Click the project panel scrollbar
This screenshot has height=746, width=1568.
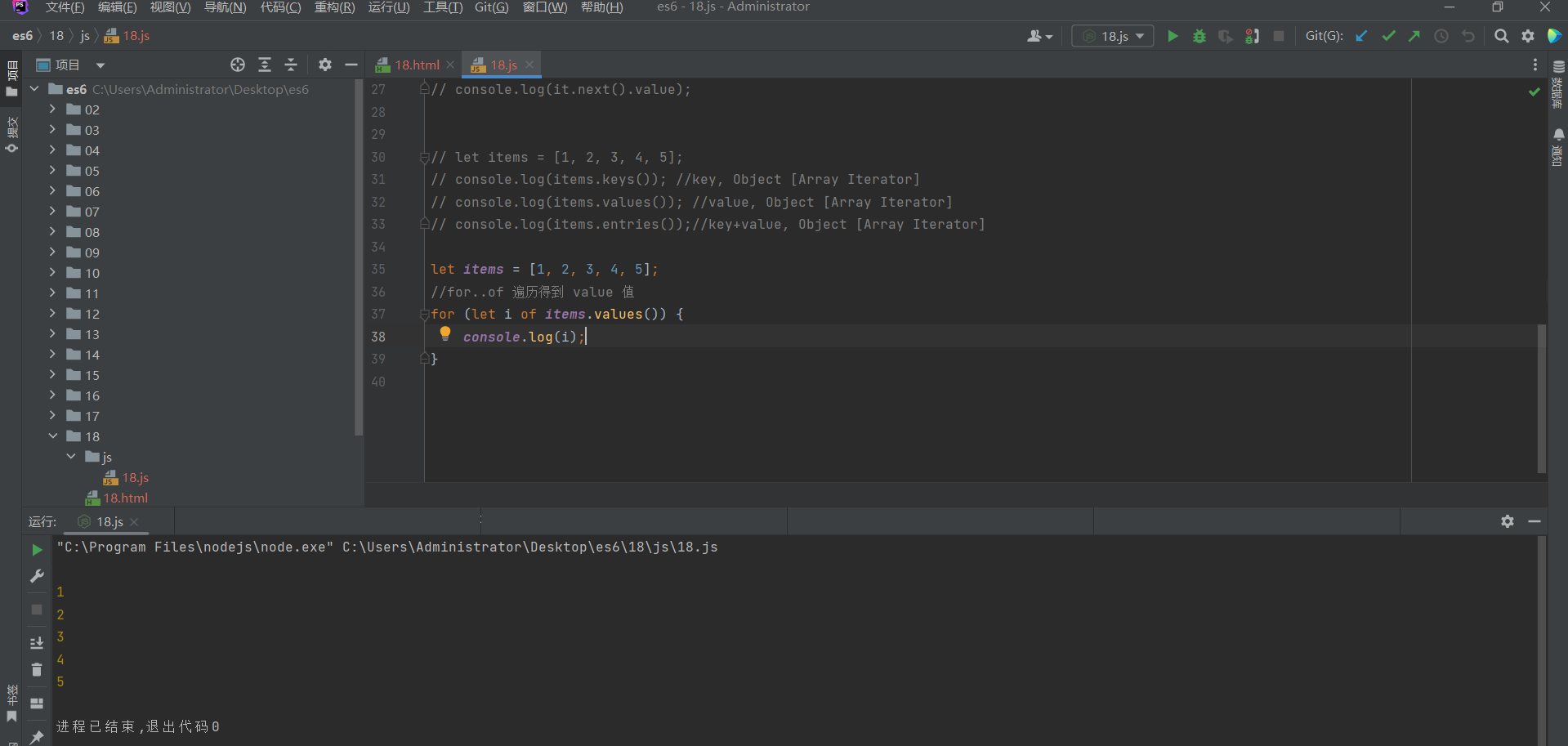pos(358,257)
